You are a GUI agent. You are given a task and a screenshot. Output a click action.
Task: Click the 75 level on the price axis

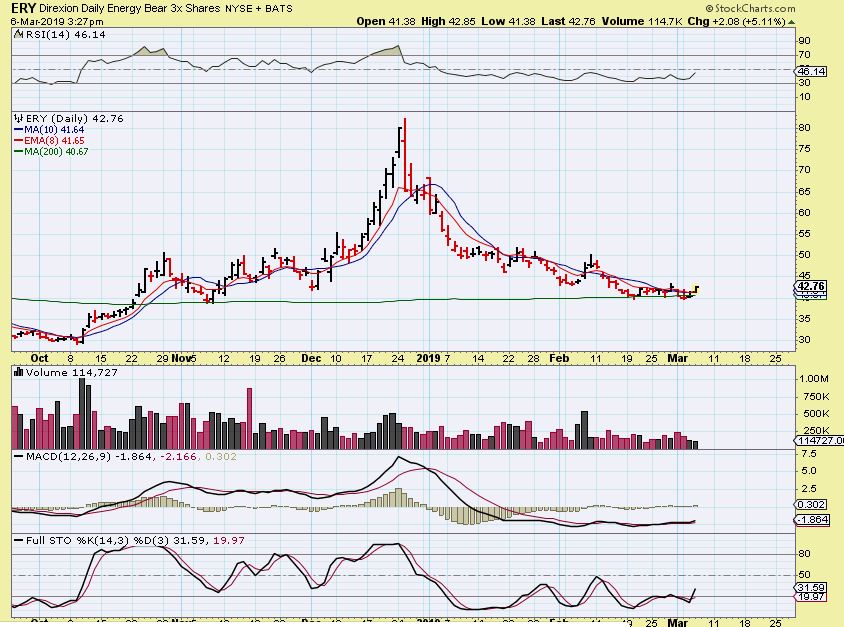point(805,149)
